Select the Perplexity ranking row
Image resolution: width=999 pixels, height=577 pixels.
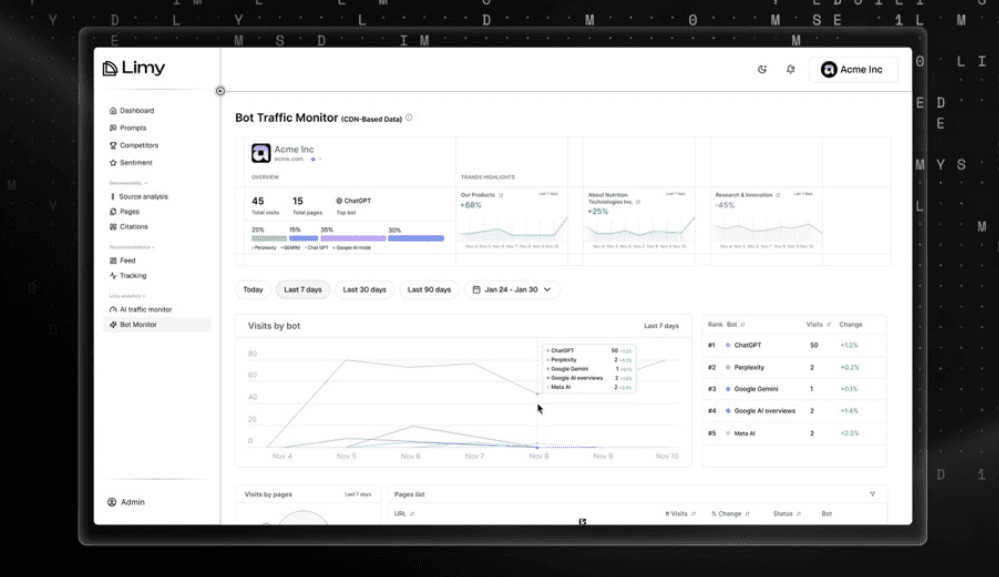coord(794,367)
